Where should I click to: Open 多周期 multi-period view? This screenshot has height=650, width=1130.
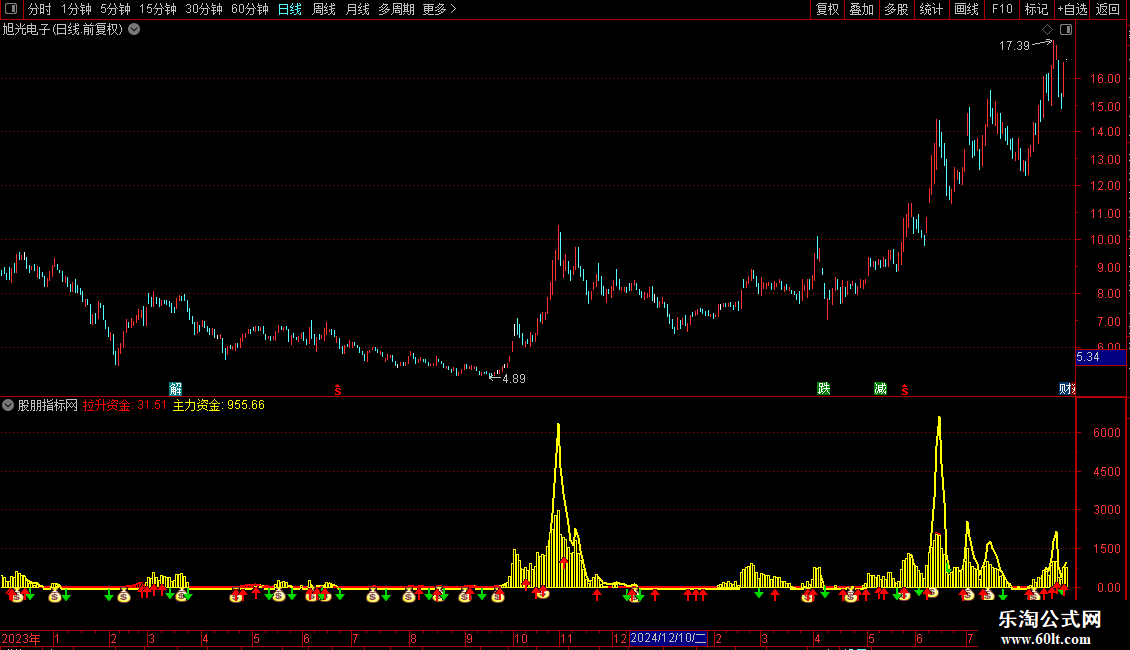[x=396, y=9]
